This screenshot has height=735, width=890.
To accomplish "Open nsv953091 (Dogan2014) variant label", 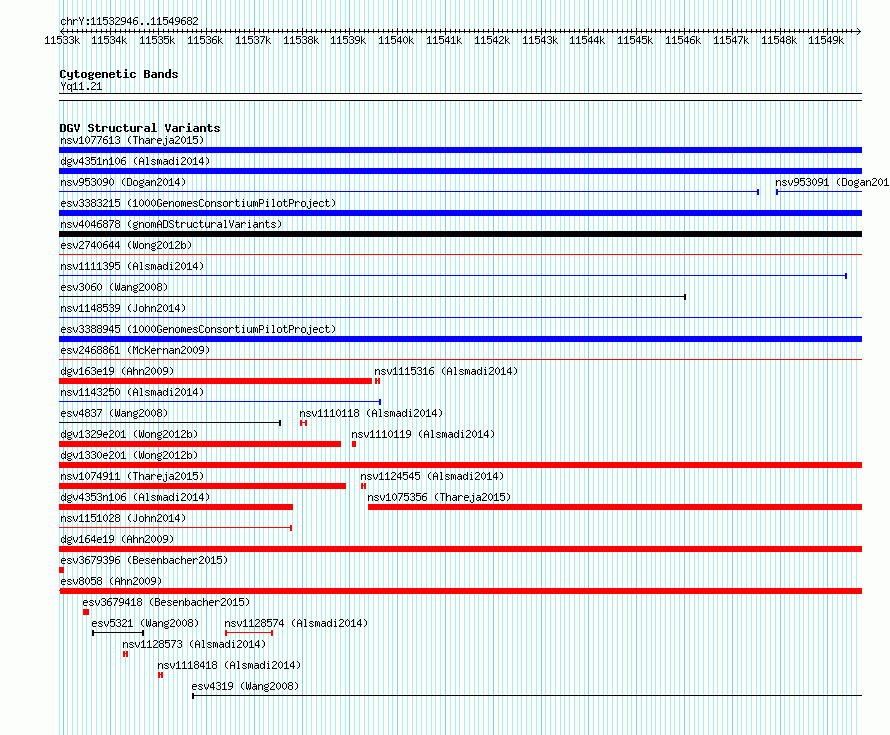I will point(832,182).
